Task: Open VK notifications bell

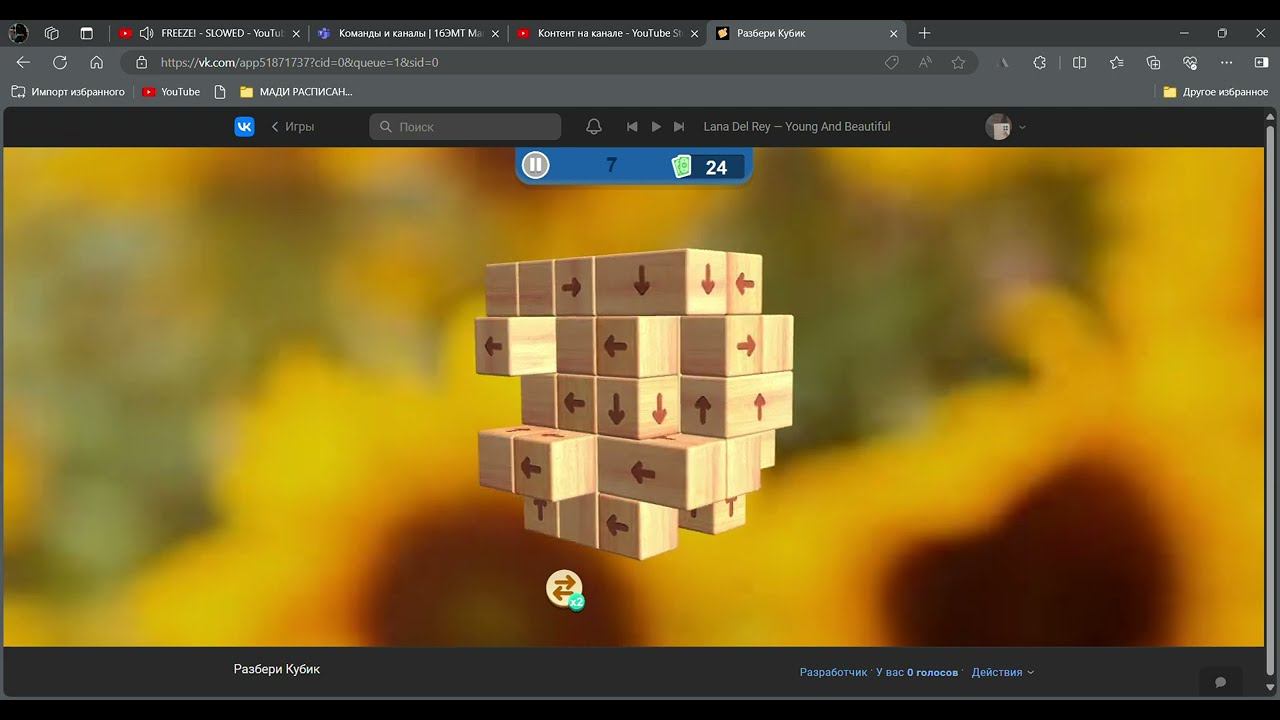Action: click(x=594, y=127)
